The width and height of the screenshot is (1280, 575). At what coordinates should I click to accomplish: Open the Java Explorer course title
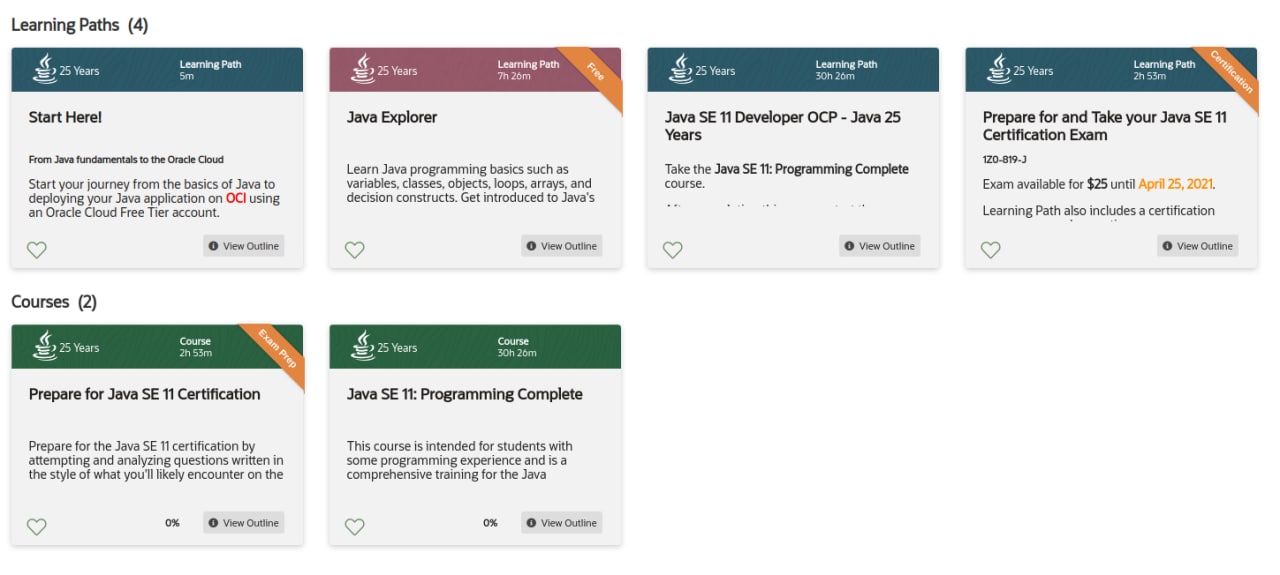(392, 117)
